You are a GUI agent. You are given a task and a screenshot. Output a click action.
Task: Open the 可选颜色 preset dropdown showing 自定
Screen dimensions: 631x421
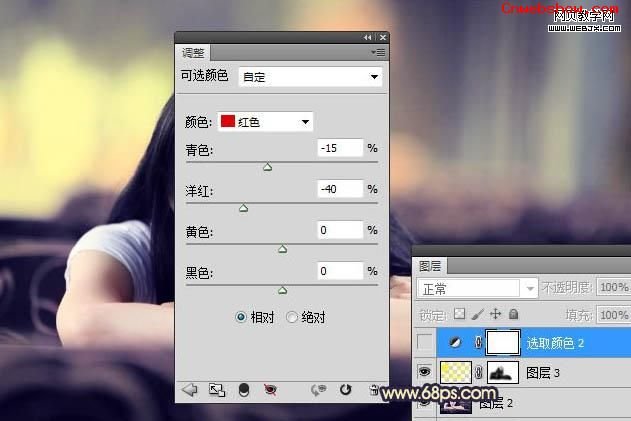(311, 77)
